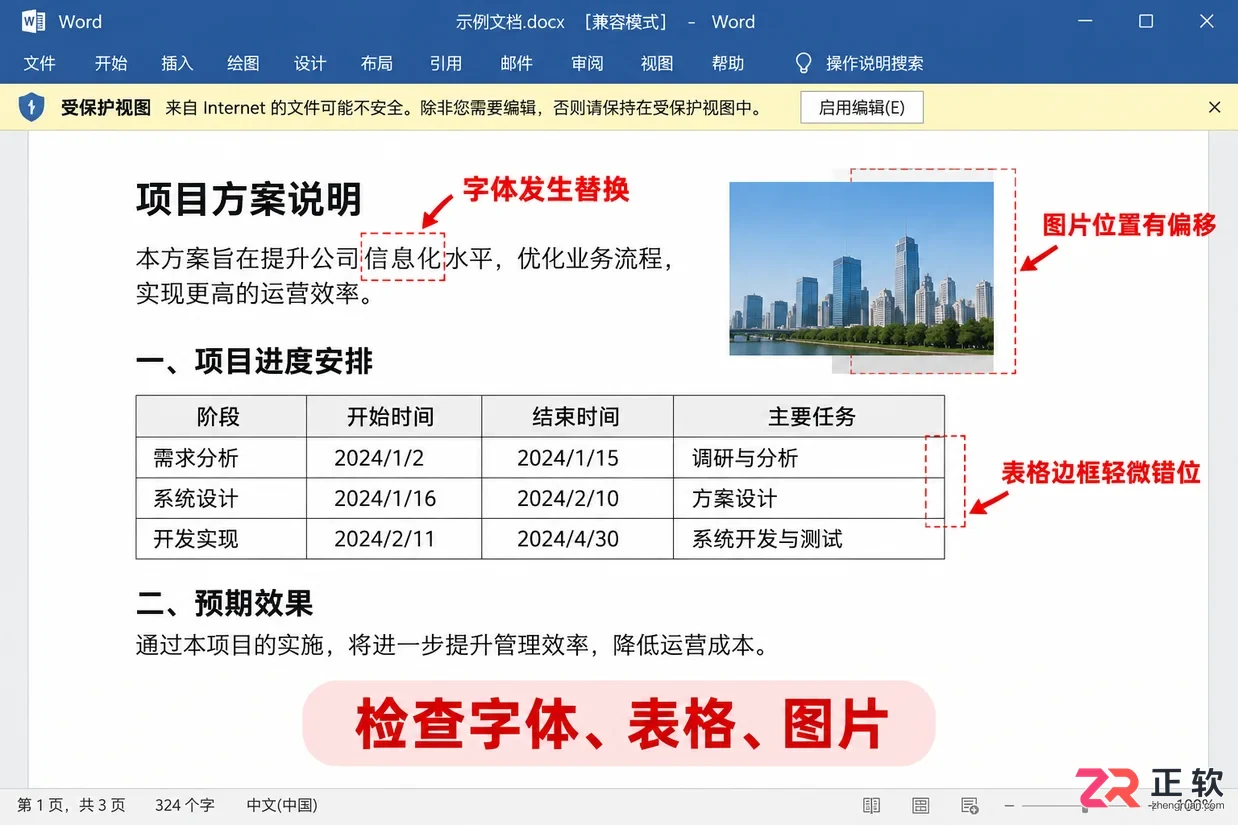The height and width of the screenshot is (825, 1238).
Task: Close the protected view message bar
Action: (1214, 107)
